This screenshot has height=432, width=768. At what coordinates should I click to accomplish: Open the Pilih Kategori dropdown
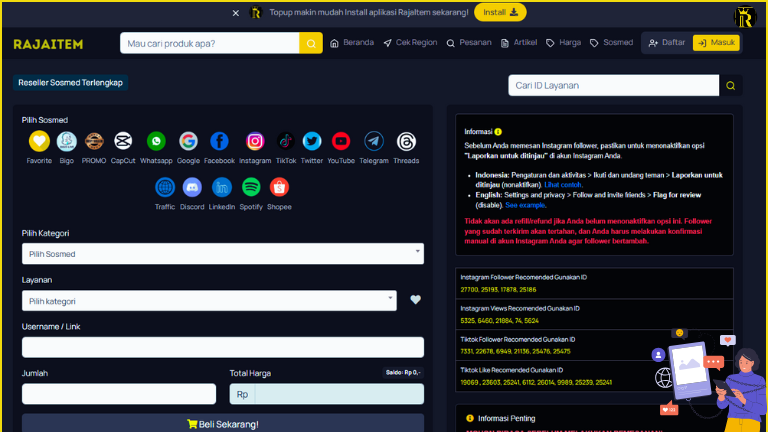coord(222,254)
